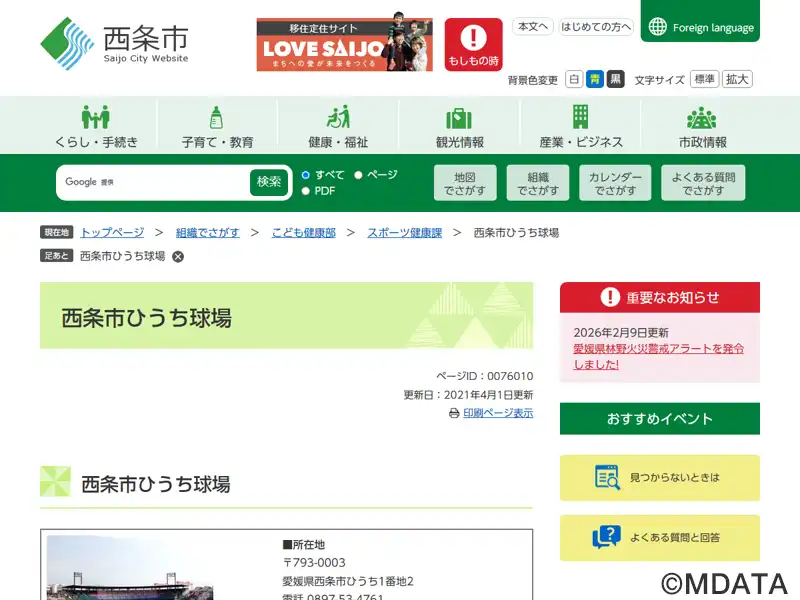Remove 西条市ひうち球場 from 足あと history
Viewport: 800px width, 600px height.
point(178,257)
